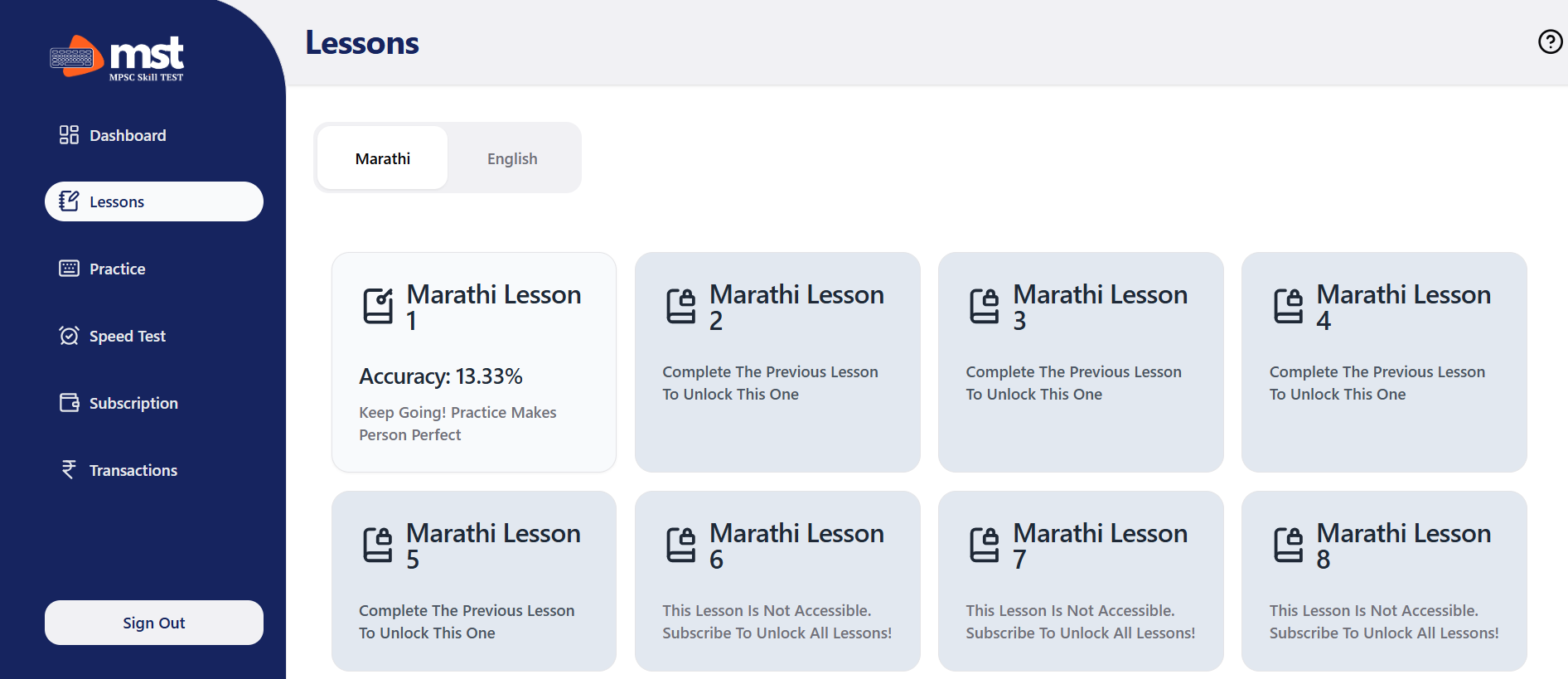Select the locked Marathi Lesson 3 card
Image resolution: width=1568 pixels, height=679 pixels.
tap(1081, 362)
